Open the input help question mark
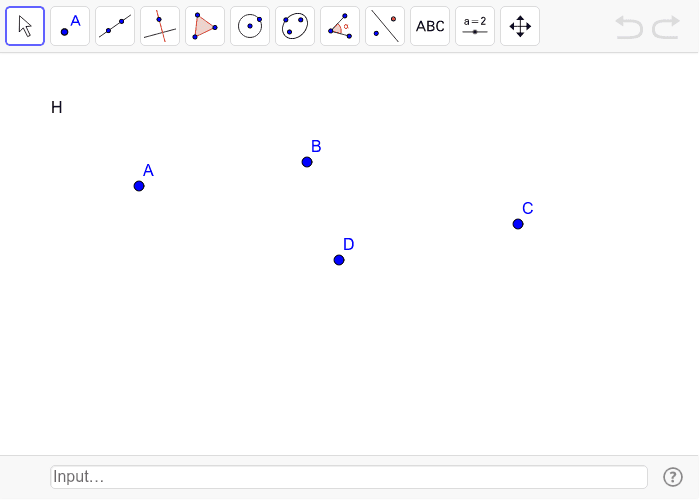700x500 pixels. click(x=673, y=477)
